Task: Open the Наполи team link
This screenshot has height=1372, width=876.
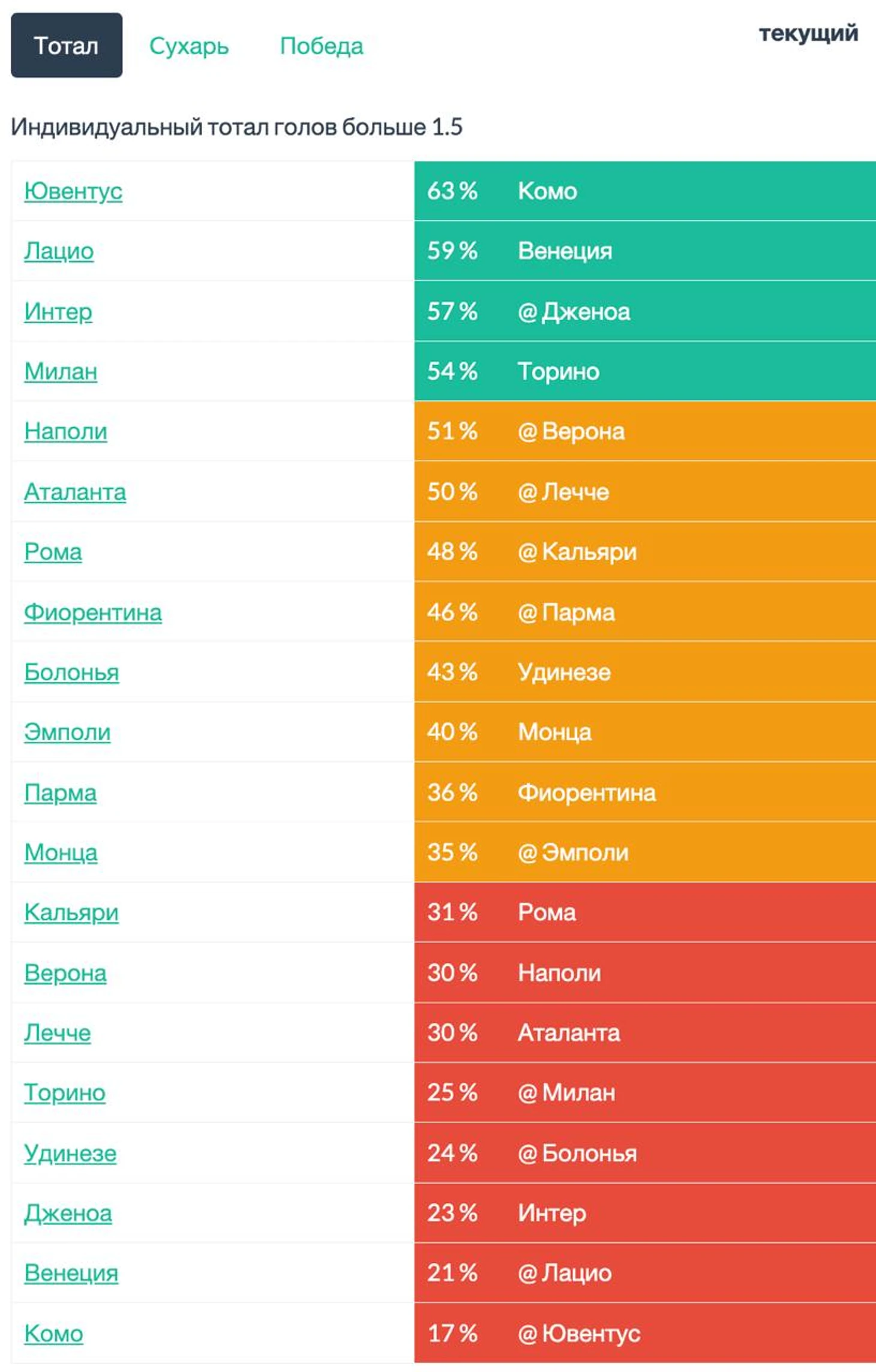Action: tap(65, 432)
